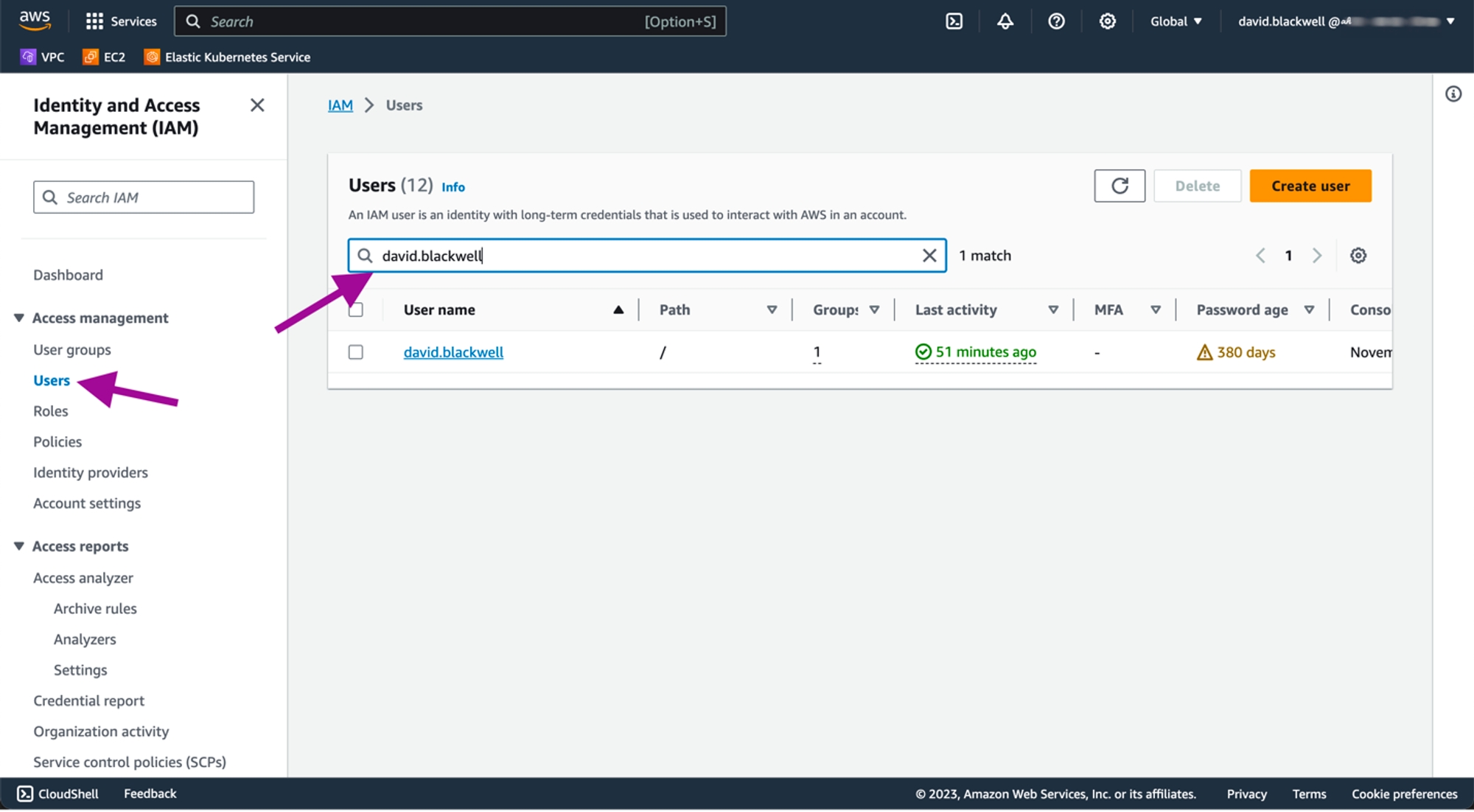Toggle the select-all users checkbox
The image size is (1474, 812).
pyautogui.click(x=356, y=310)
